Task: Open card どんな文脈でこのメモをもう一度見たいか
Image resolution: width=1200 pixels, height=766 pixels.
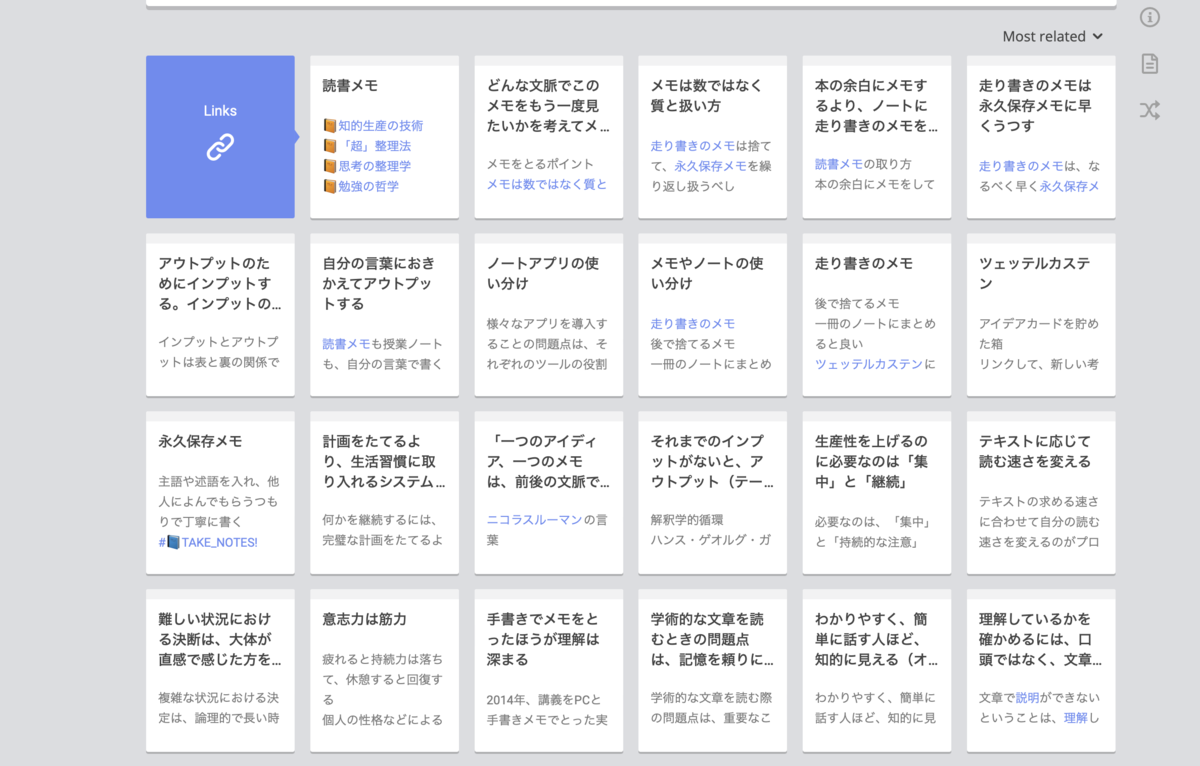Action: pyautogui.click(x=549, y=137)
